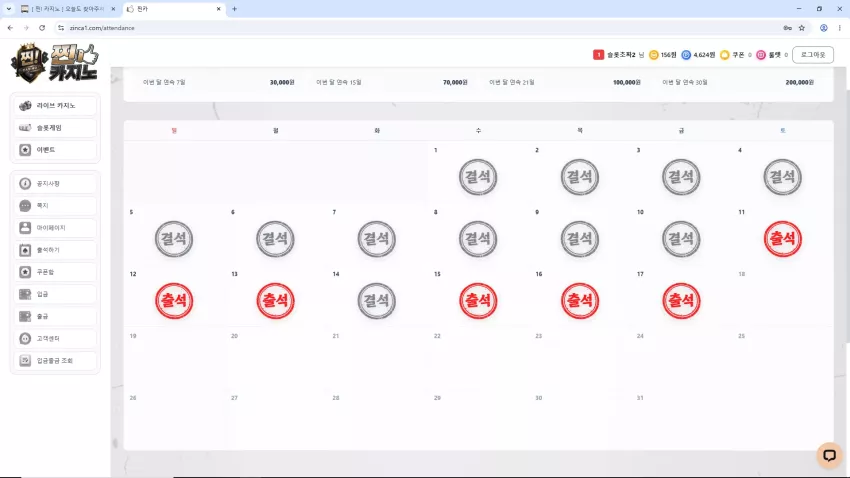Open the chat bubble widget
The image size is (850, 478).
pos(829,455)
